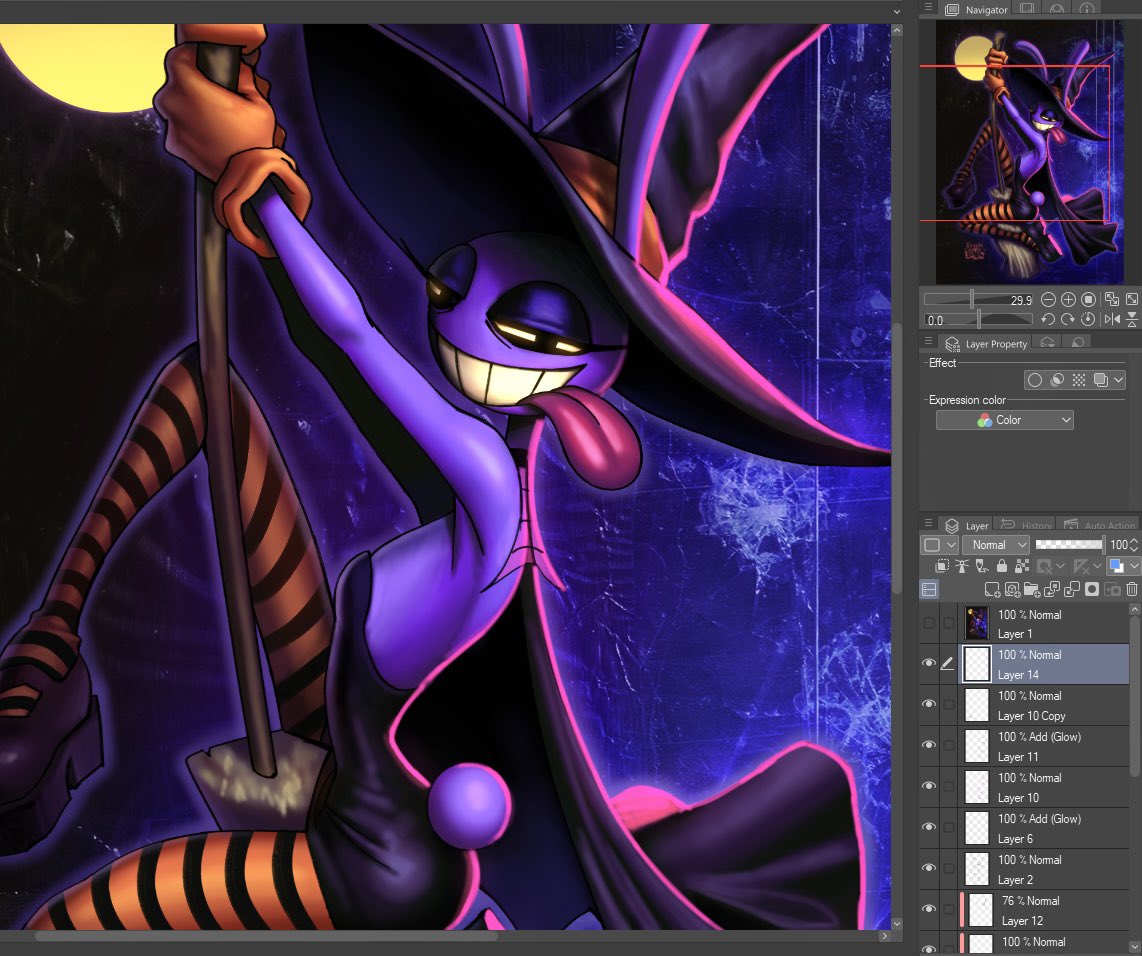The width and height of the screenshot is (1142, 956).
Task: Reset canvas rotation in the Navigator
Action: 1088,320
